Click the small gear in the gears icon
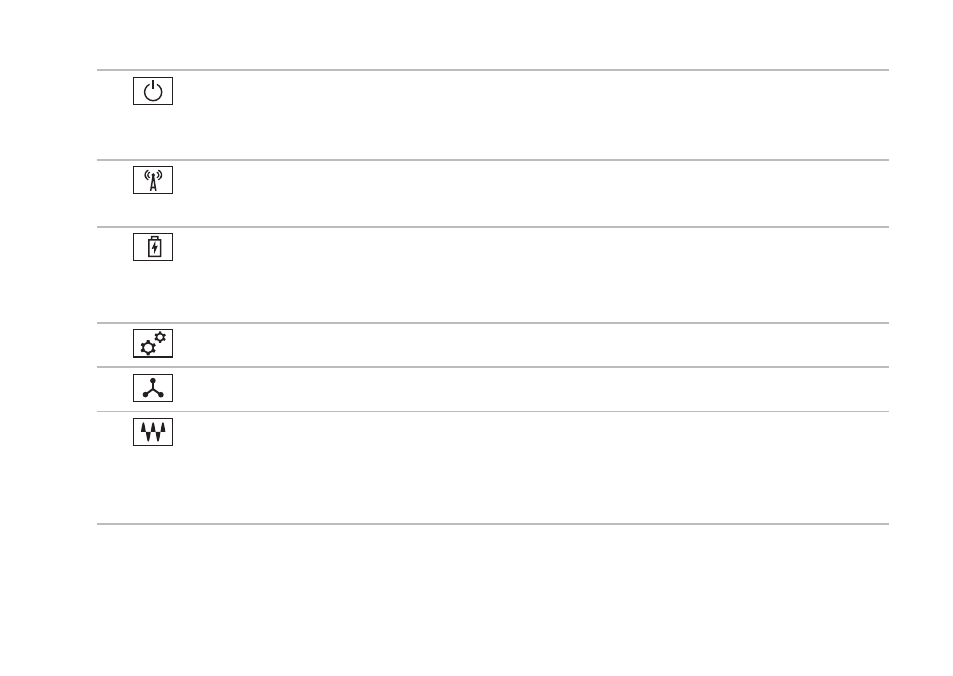Screen dimensions: 953x676 pos(160,337)
